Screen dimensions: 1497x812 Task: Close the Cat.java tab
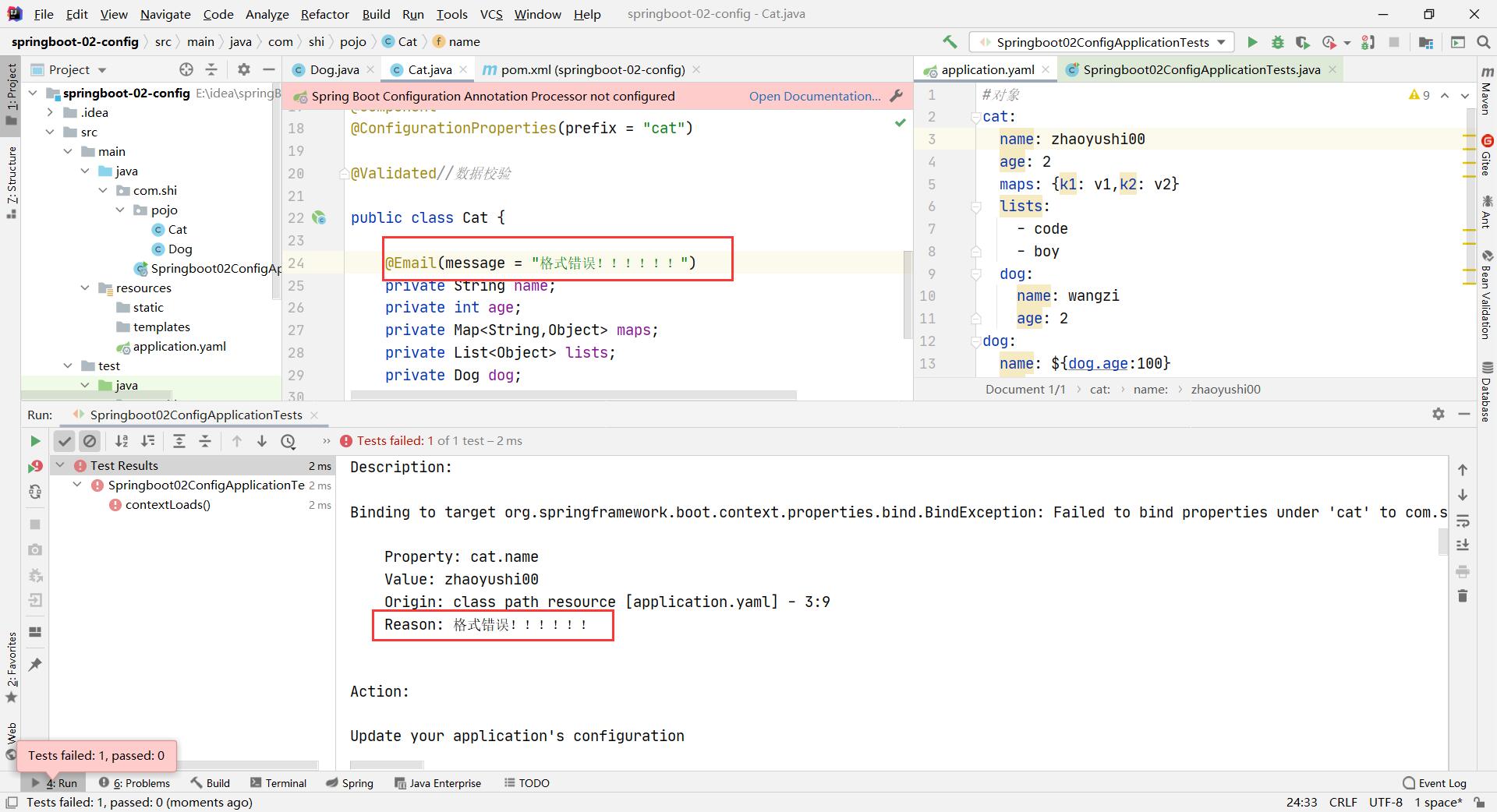click(463, 69)
